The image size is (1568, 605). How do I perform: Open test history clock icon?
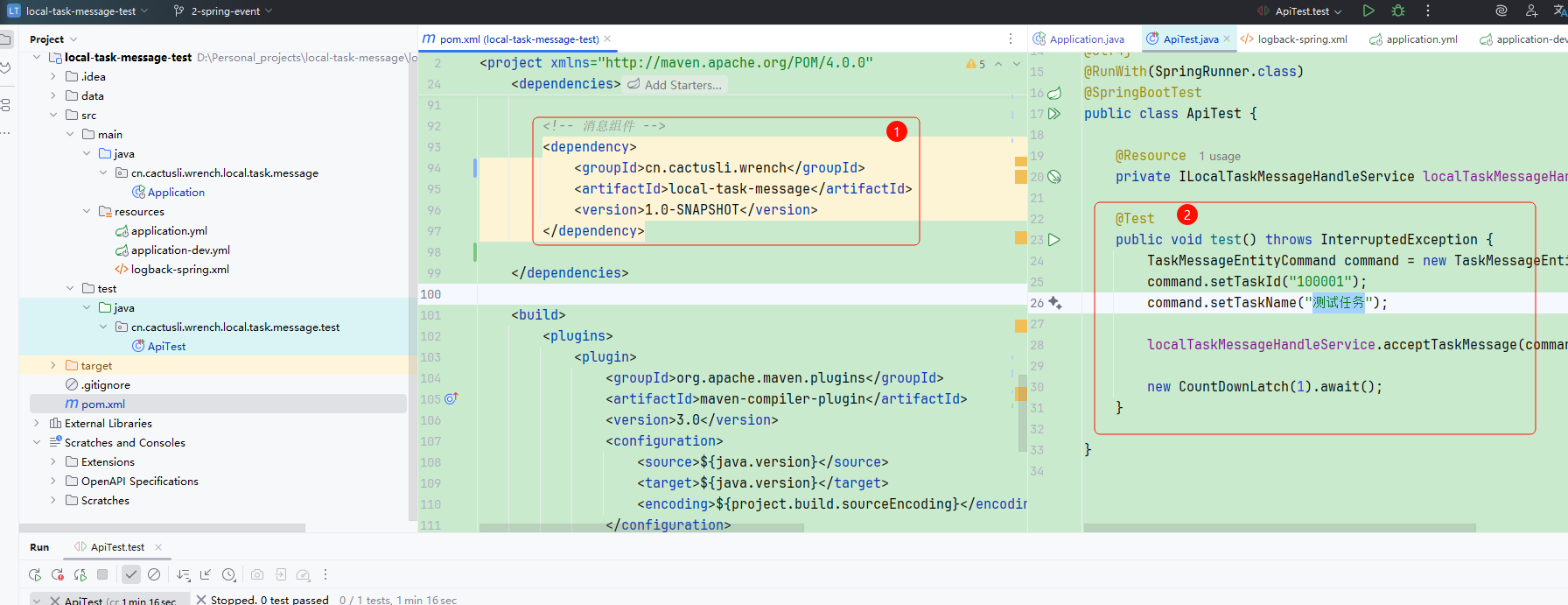(228, 574)
